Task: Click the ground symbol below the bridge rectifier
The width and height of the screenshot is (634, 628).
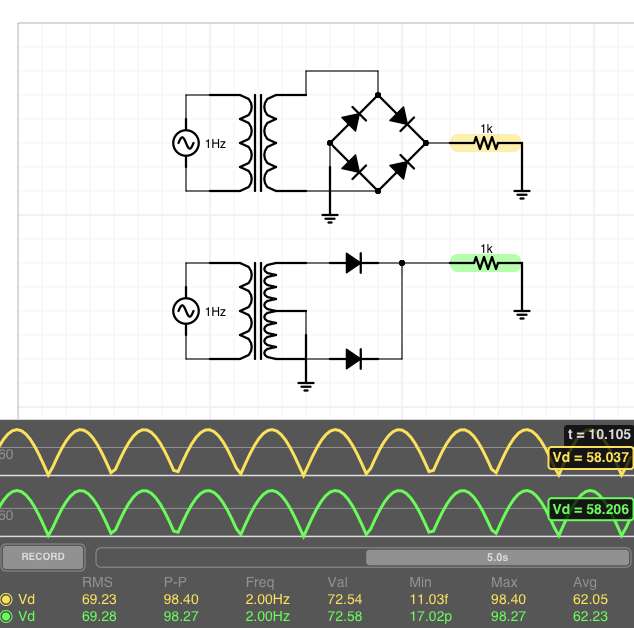Action: (x=330, y=216)
